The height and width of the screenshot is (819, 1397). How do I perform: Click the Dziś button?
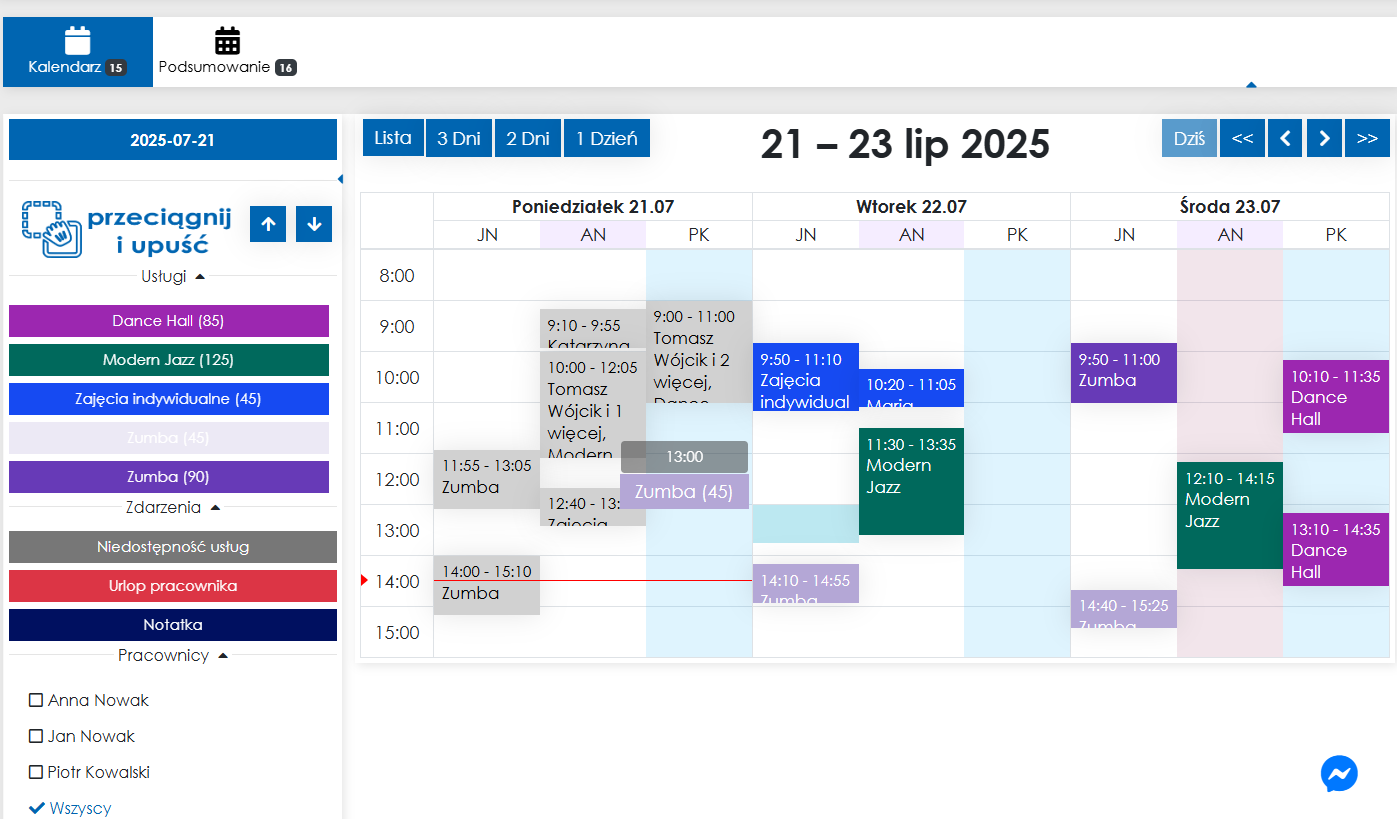[1189, 139]
